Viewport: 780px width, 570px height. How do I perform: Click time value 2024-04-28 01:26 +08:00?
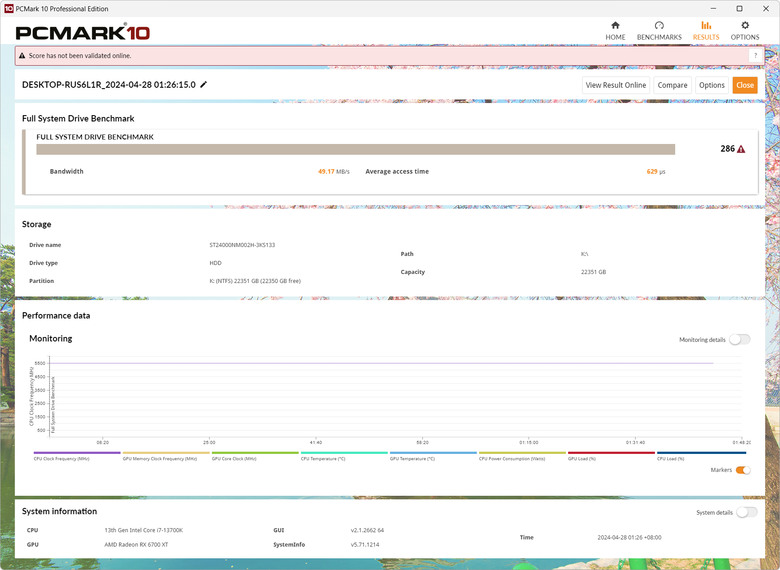tap(629, 537)
